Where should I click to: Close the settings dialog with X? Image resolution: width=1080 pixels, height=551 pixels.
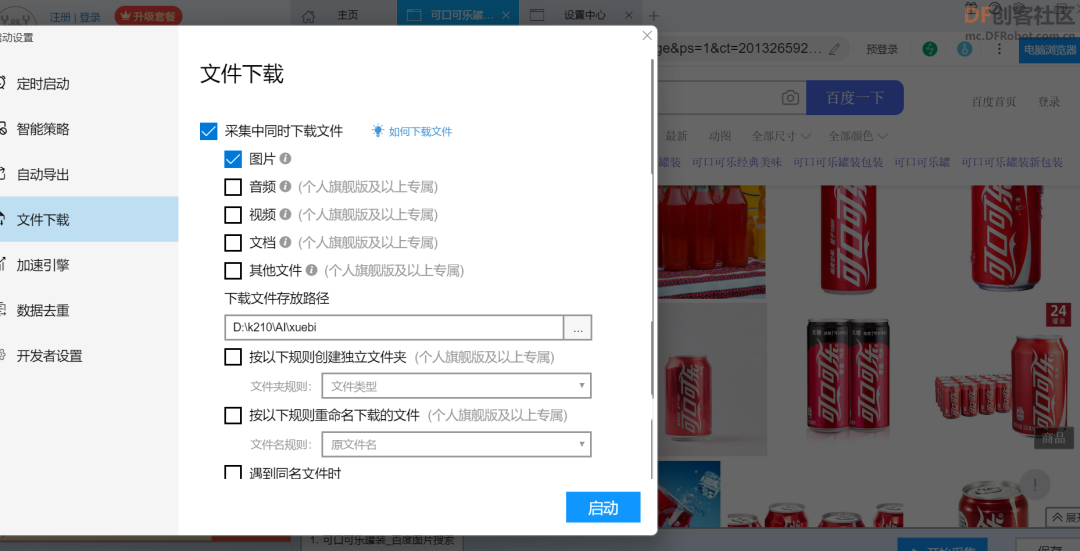(x=647, y=36)
